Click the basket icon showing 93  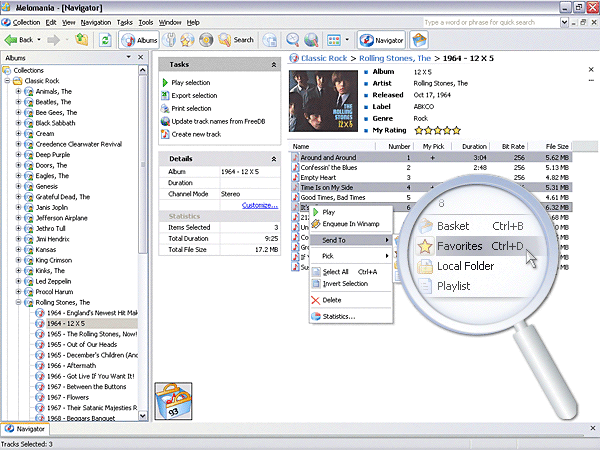[173, 401]
